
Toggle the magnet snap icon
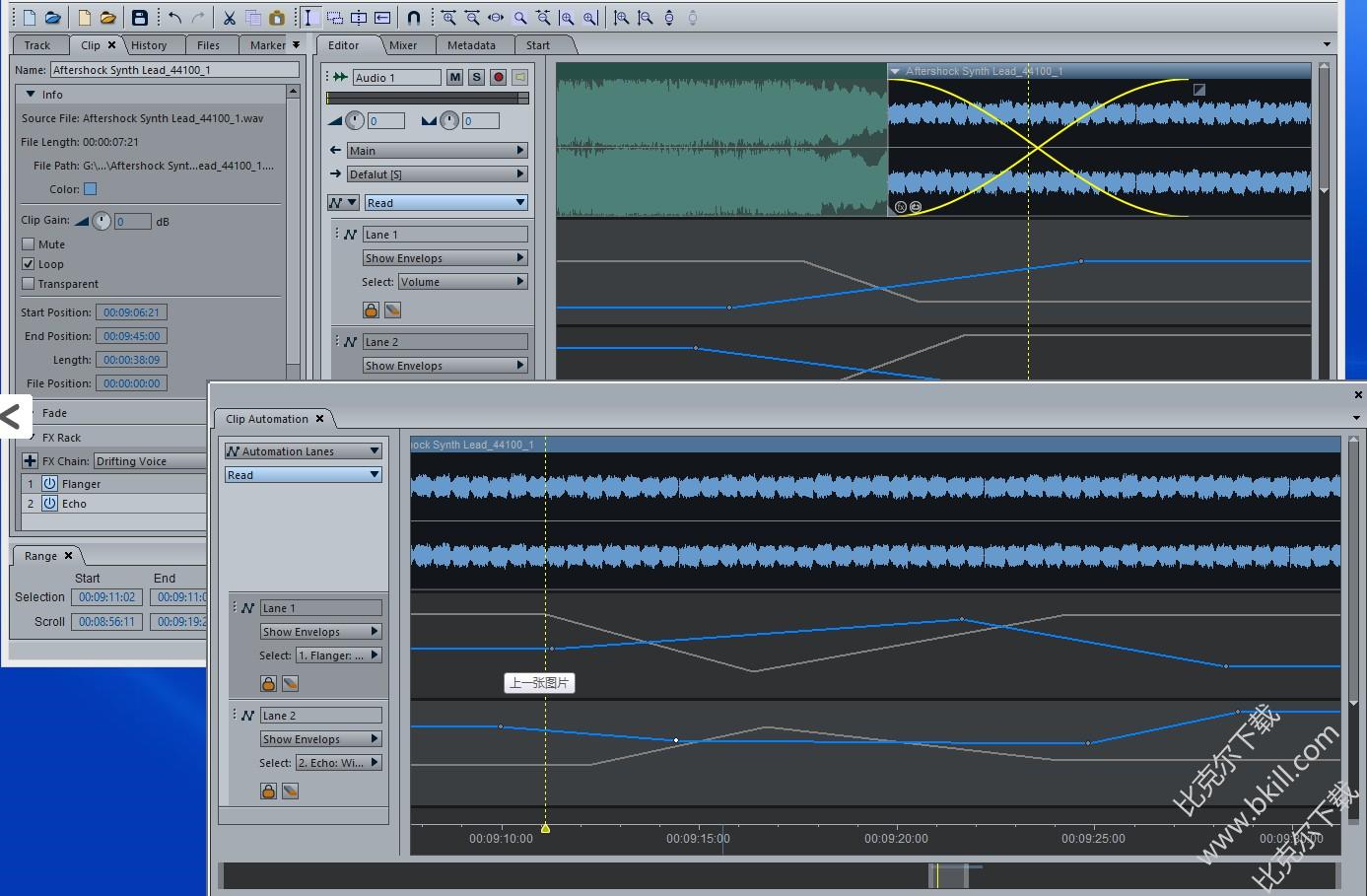click(414, 17)
